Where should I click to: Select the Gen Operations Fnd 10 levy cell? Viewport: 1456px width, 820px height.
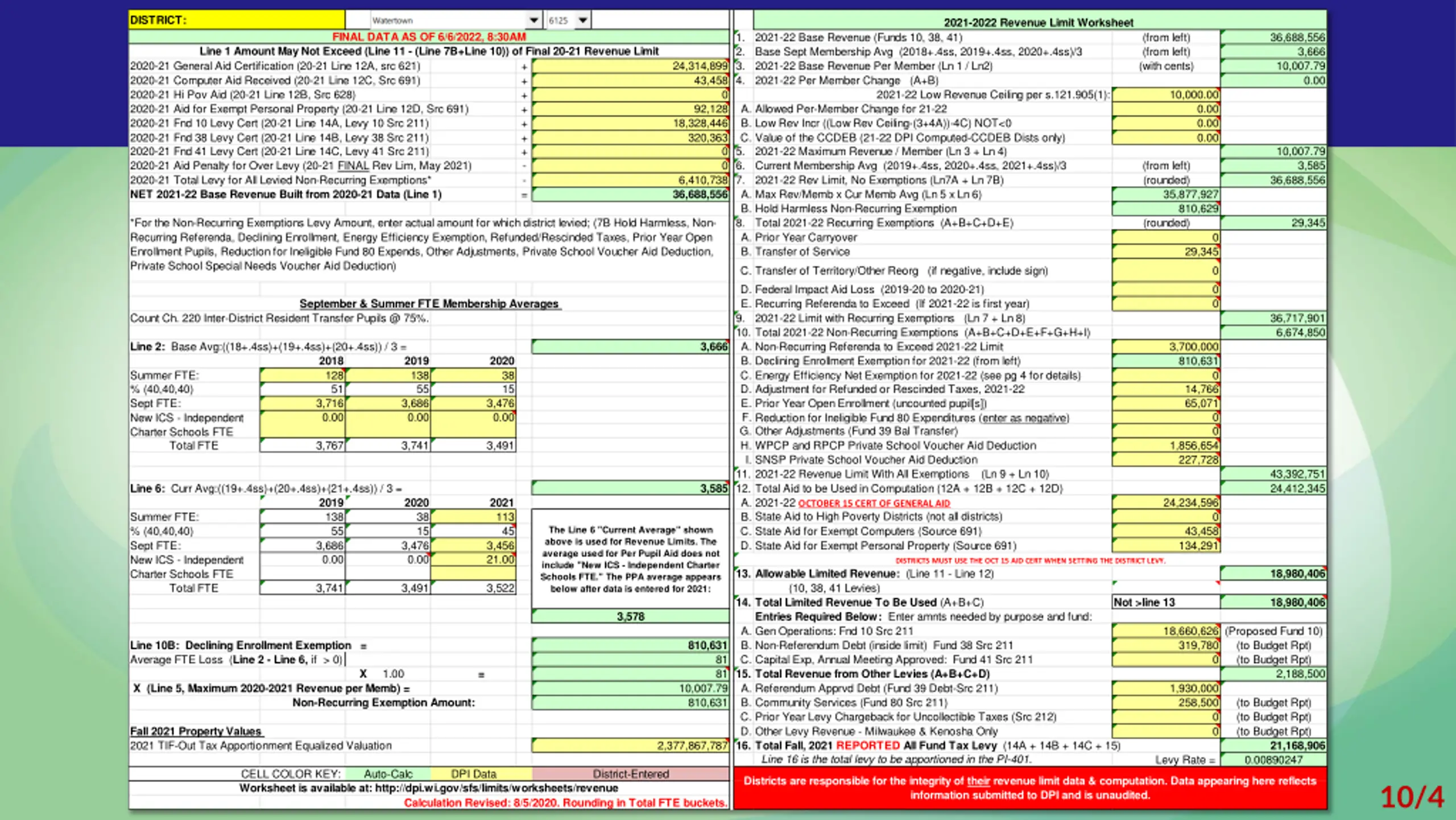[x=1166, y=631]
